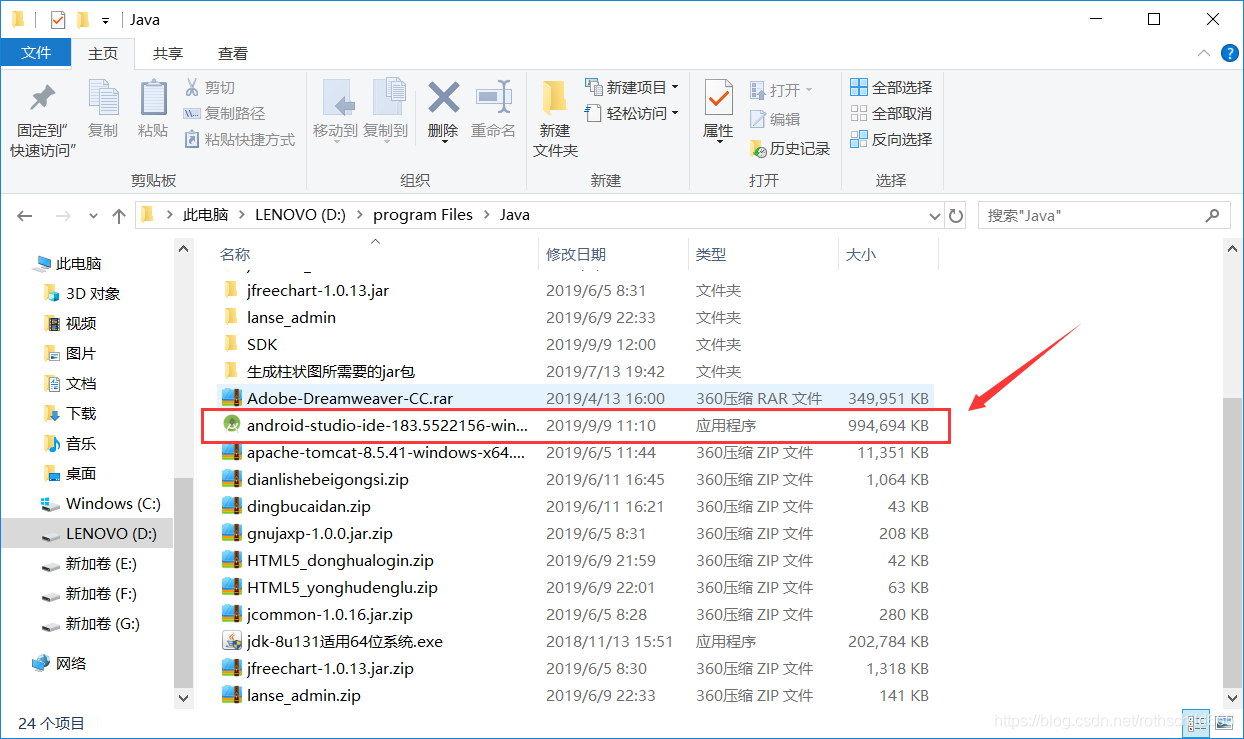Open the Open (打开) dropdown in the ribbon
1244x739 pixels.
click(x=781, y=90)
